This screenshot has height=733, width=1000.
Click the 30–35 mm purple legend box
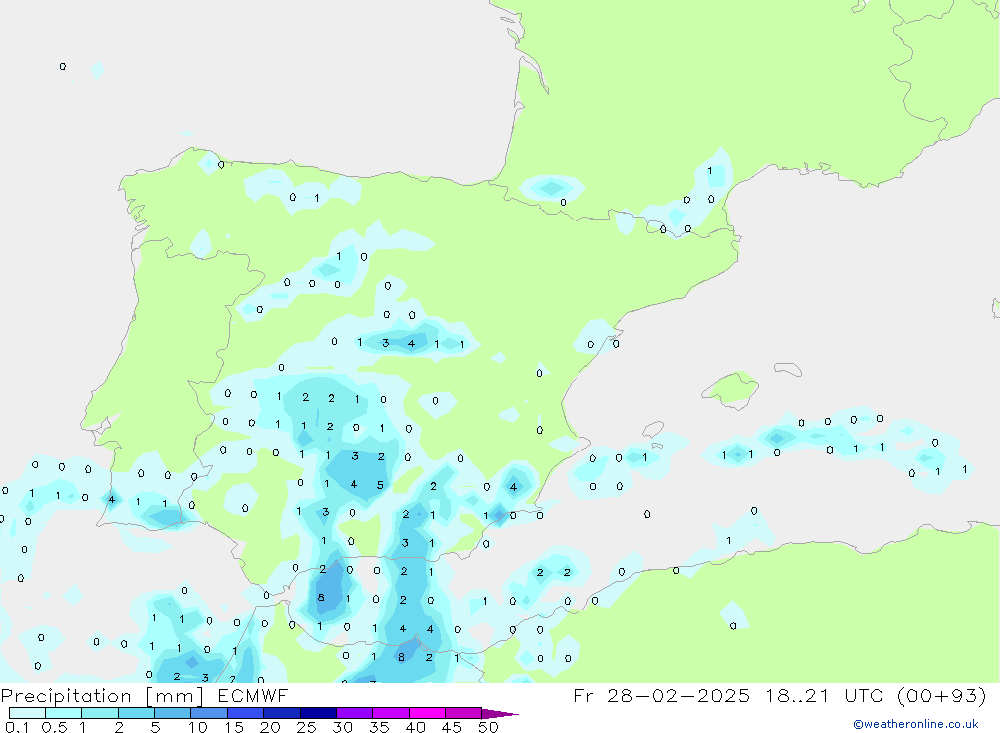[355, 713]
